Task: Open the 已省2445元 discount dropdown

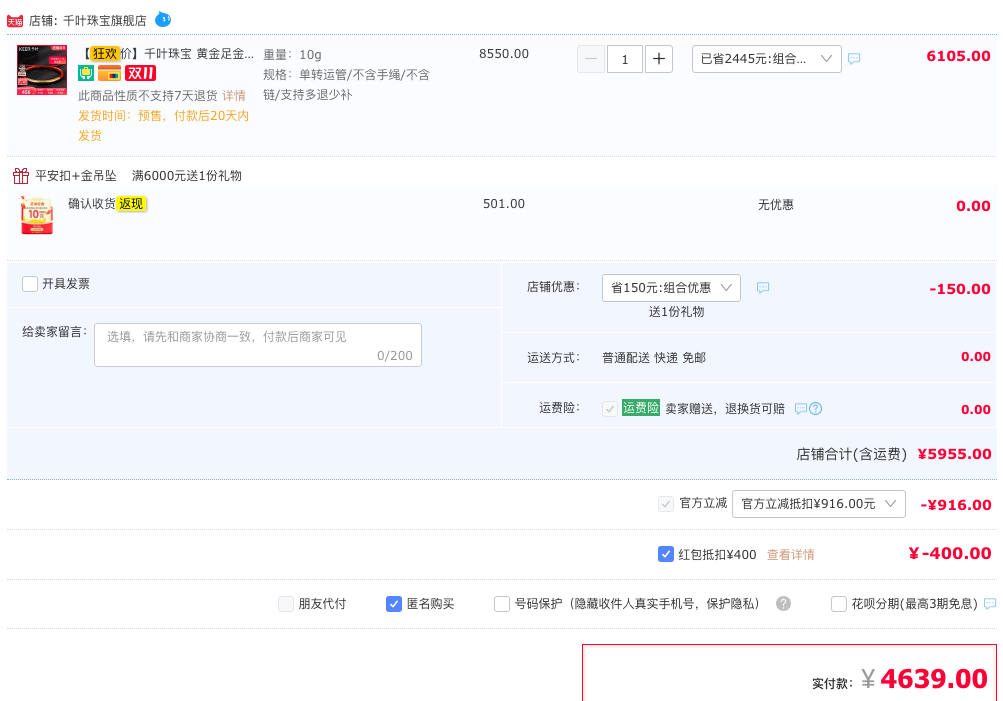Action: click(766, 59)
